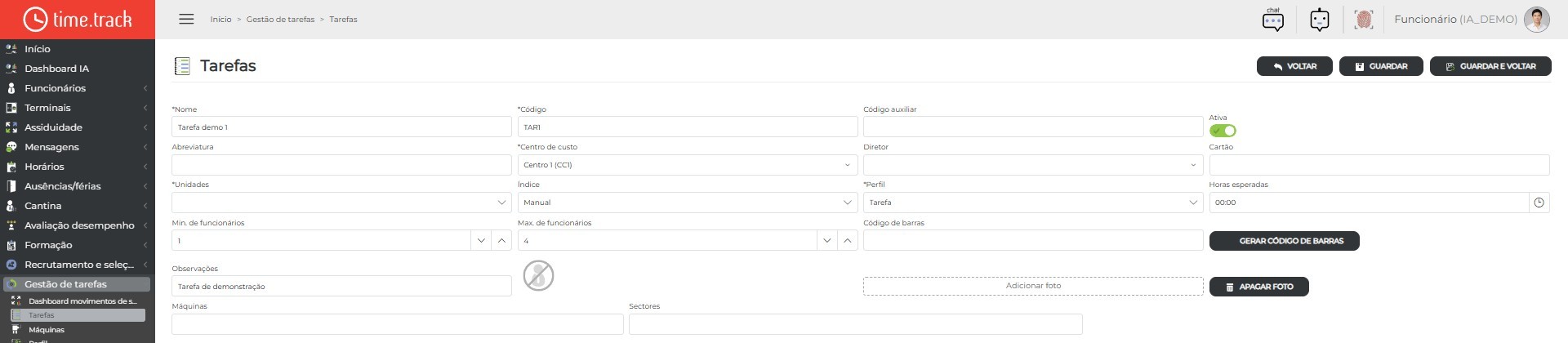Go to Início breadcrumb link
The height and width of the screenshot is (343, 1568).
(220, 19)
